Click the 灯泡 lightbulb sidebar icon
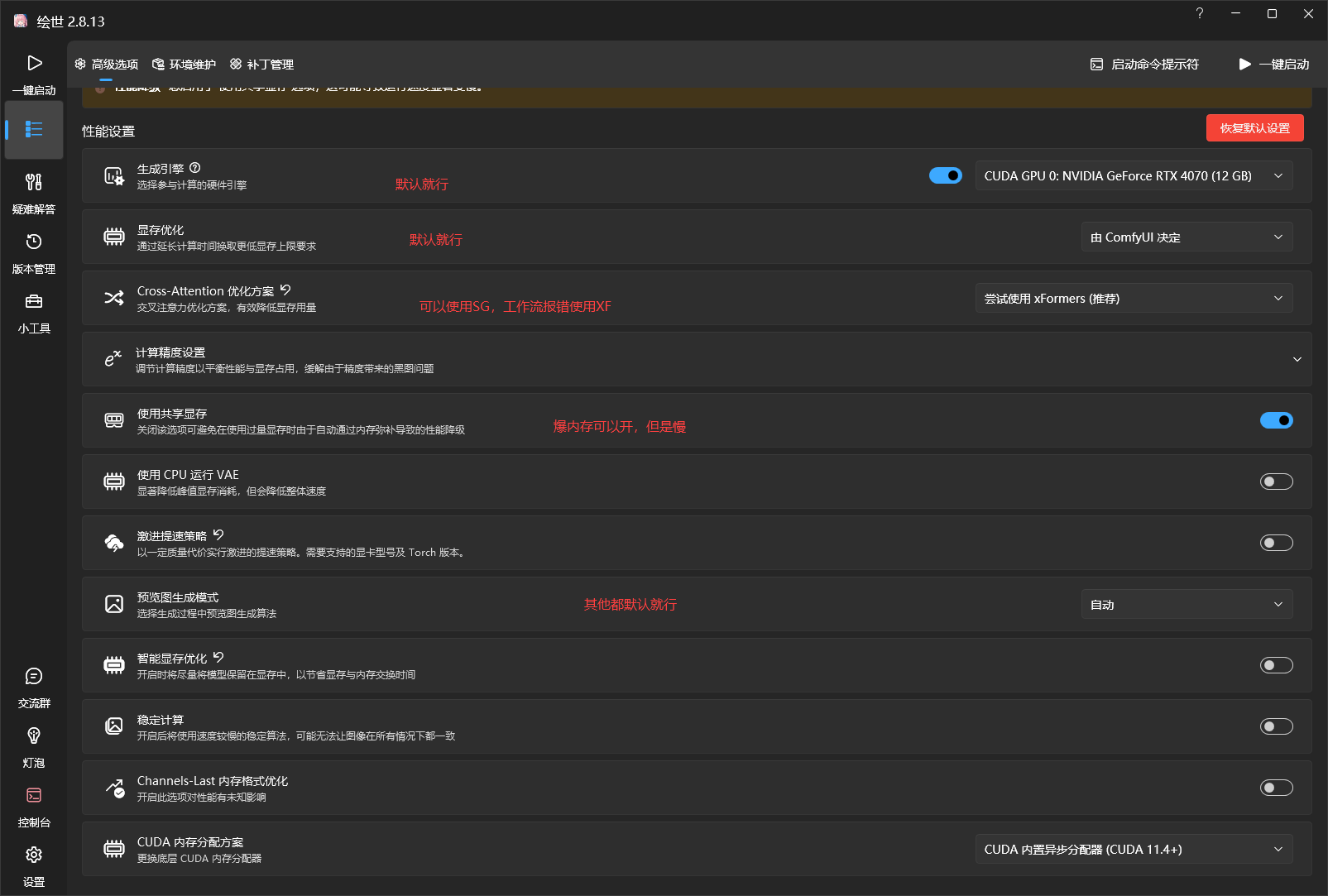Screen dimensions: 1328x896 point(34,746)
